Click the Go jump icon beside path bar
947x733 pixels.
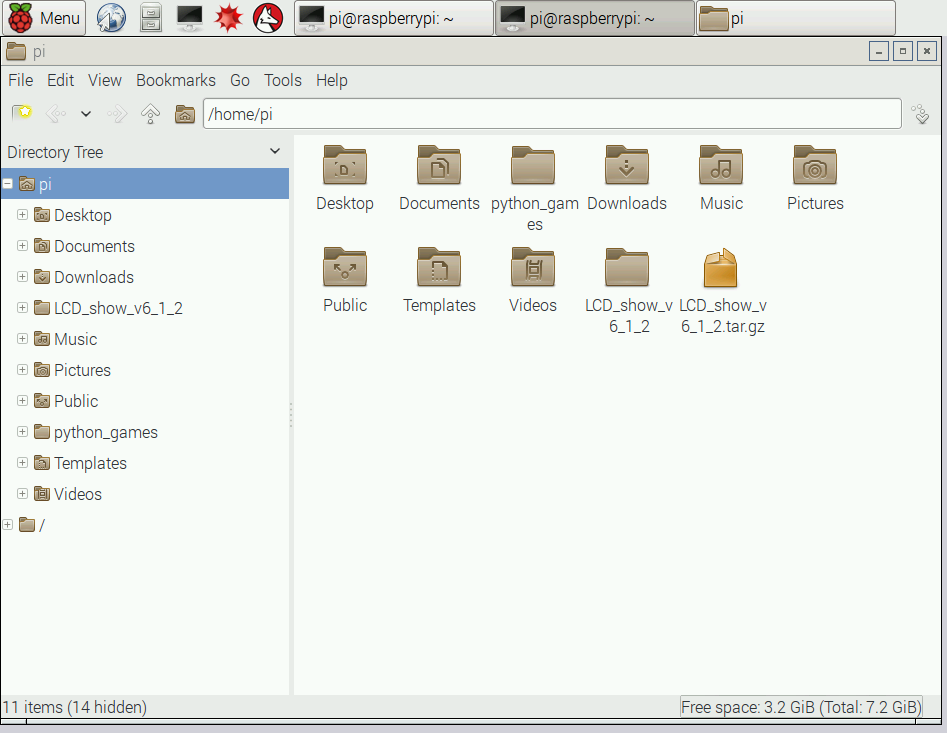pyautogui.click(x=921, y=114)
